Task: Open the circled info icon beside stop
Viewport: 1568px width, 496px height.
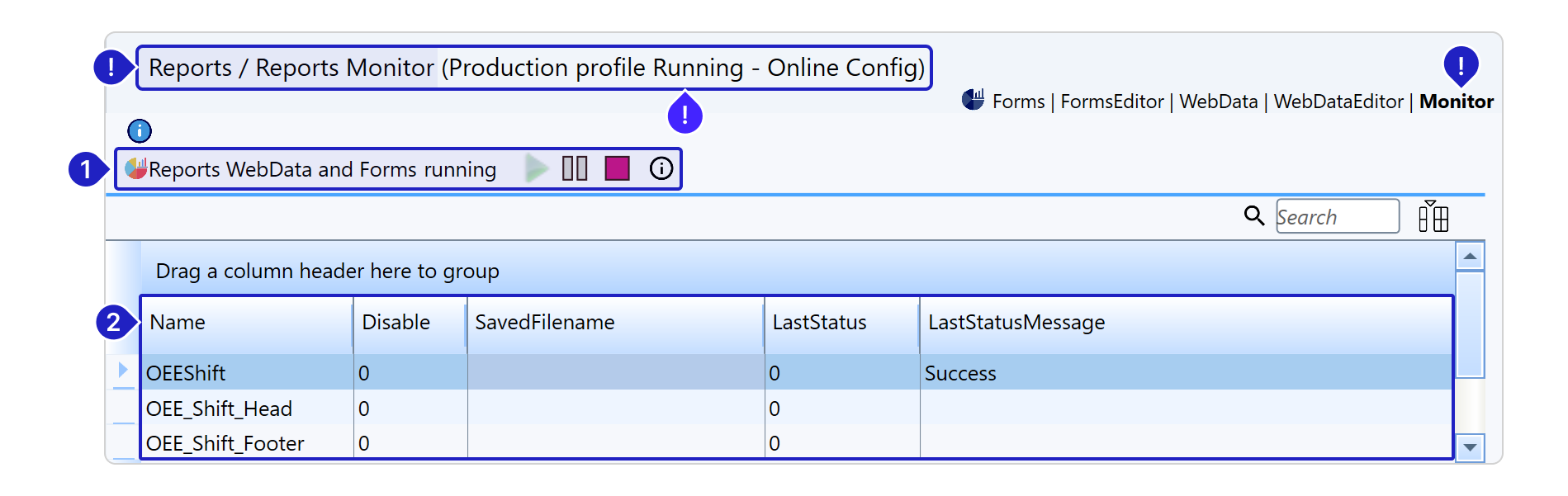Action: [661, 168]
